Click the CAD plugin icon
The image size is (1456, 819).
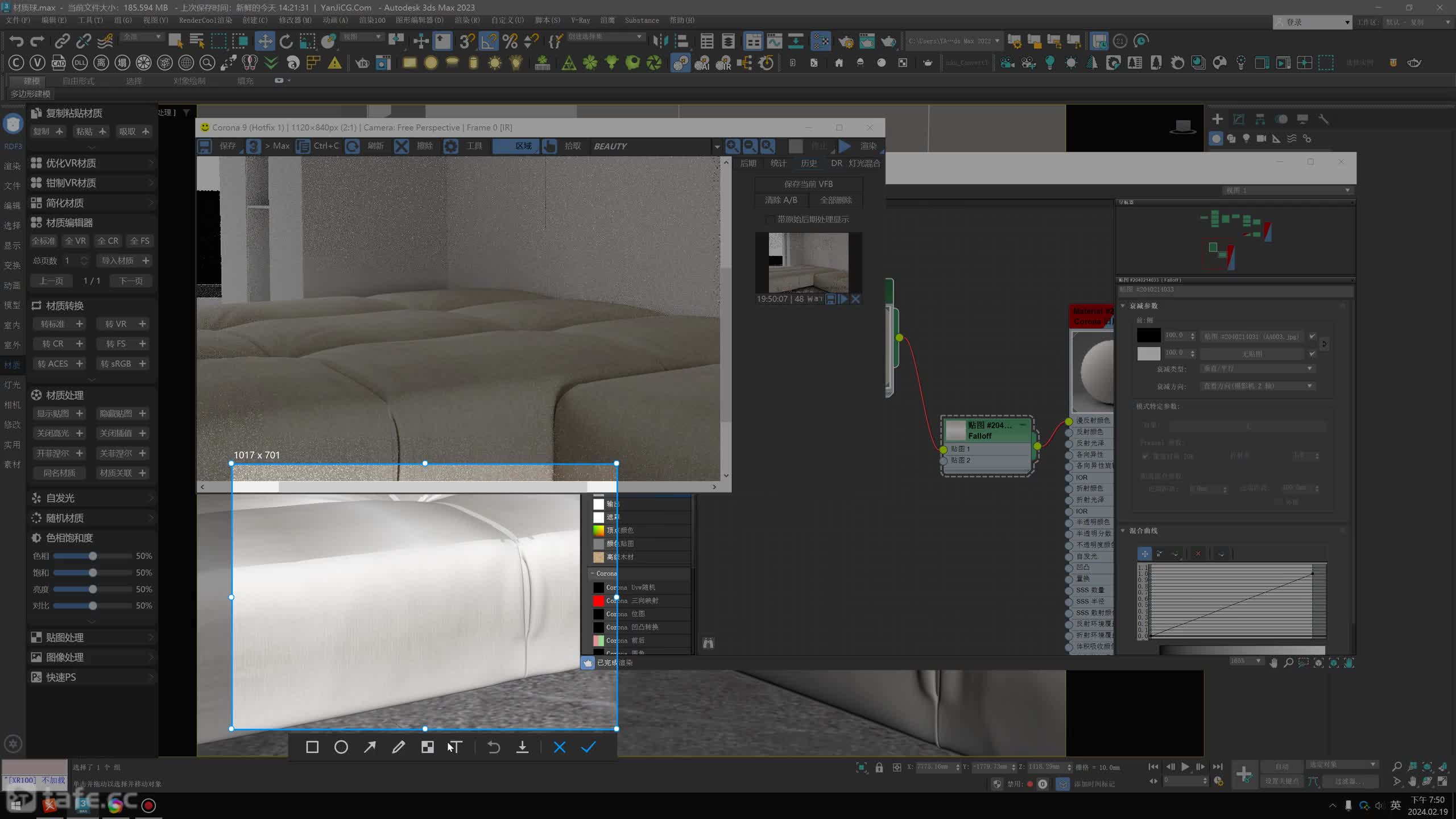(59, 63)
